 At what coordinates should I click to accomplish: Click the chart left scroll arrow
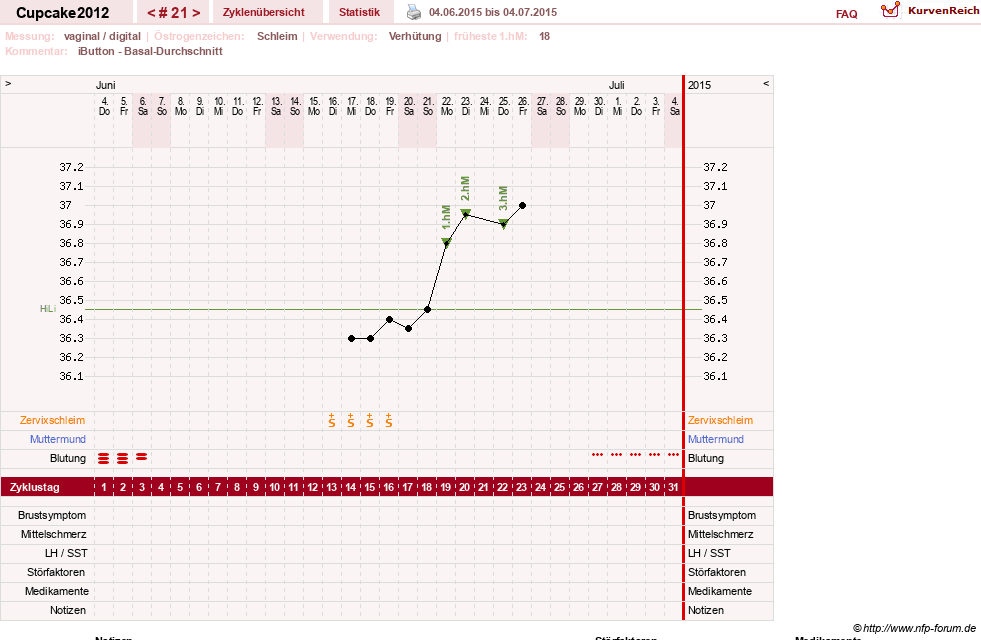(8, 83)
